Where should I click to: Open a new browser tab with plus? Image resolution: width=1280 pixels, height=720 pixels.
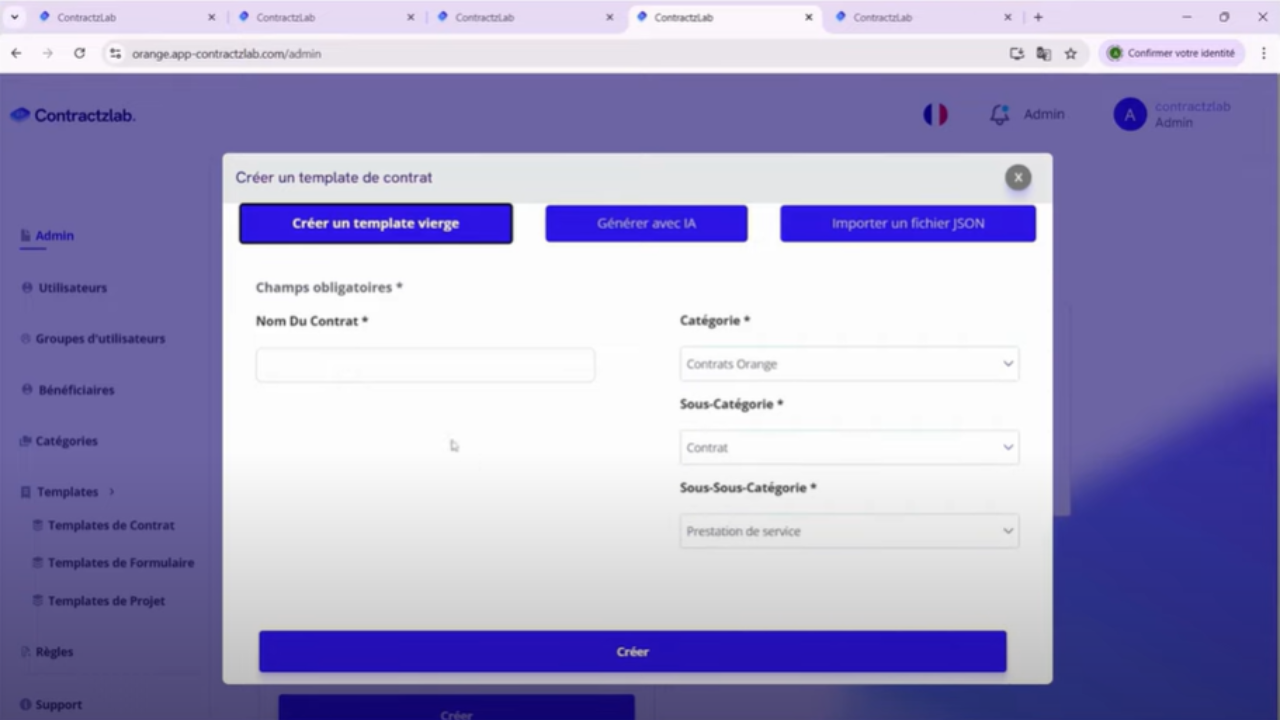1038,17
